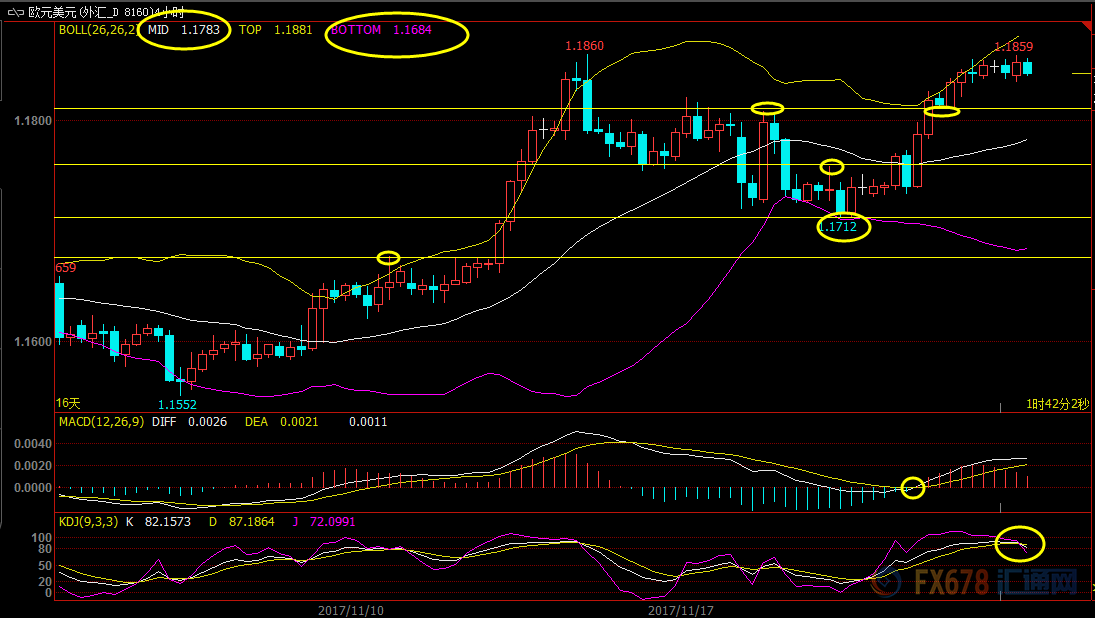Click the DIFF value 0.0026
This screenshot has height=618, width=1095.
[207, 422]
